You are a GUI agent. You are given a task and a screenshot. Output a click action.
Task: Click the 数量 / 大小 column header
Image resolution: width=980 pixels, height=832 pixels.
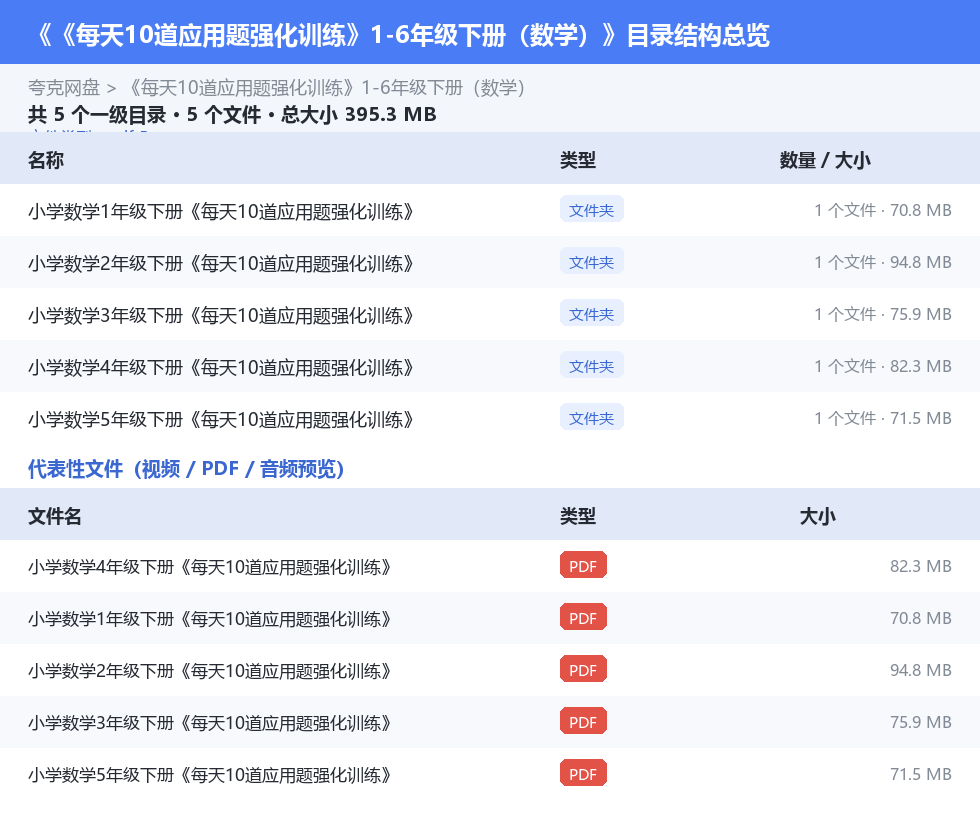824,160
